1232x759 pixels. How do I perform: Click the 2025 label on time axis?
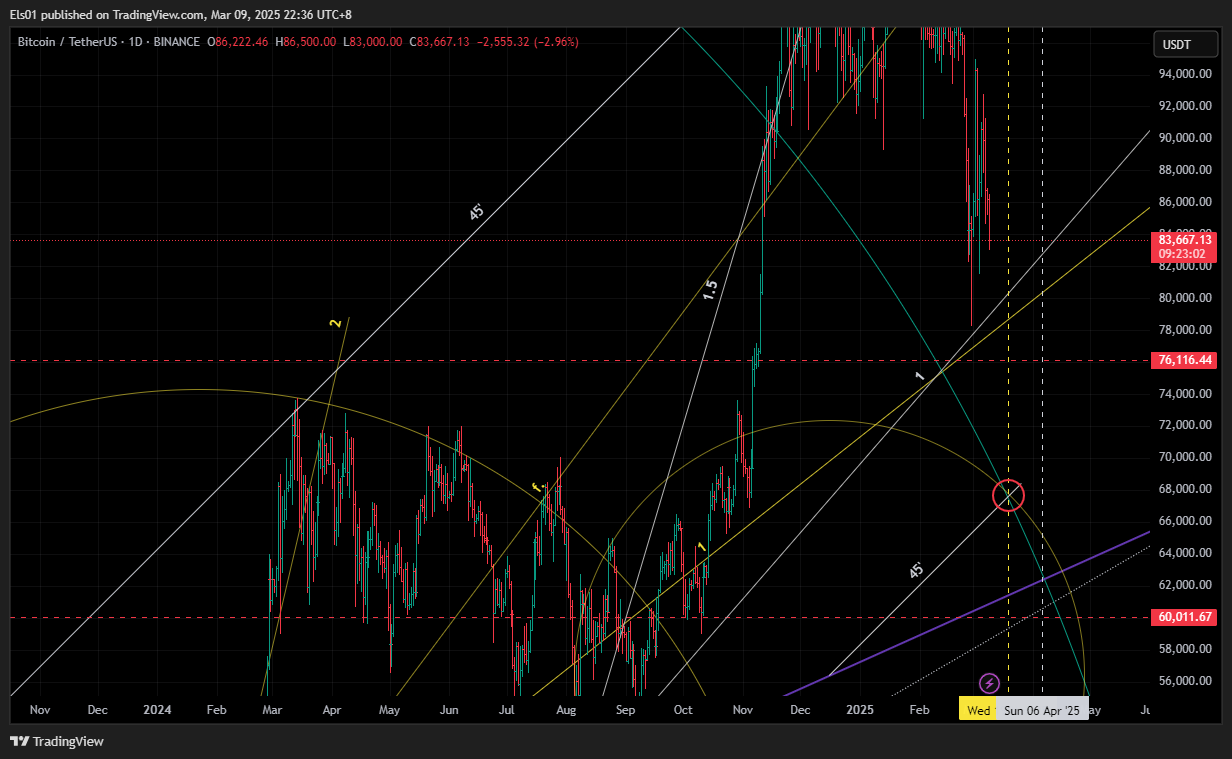click(x=860, y=710)
